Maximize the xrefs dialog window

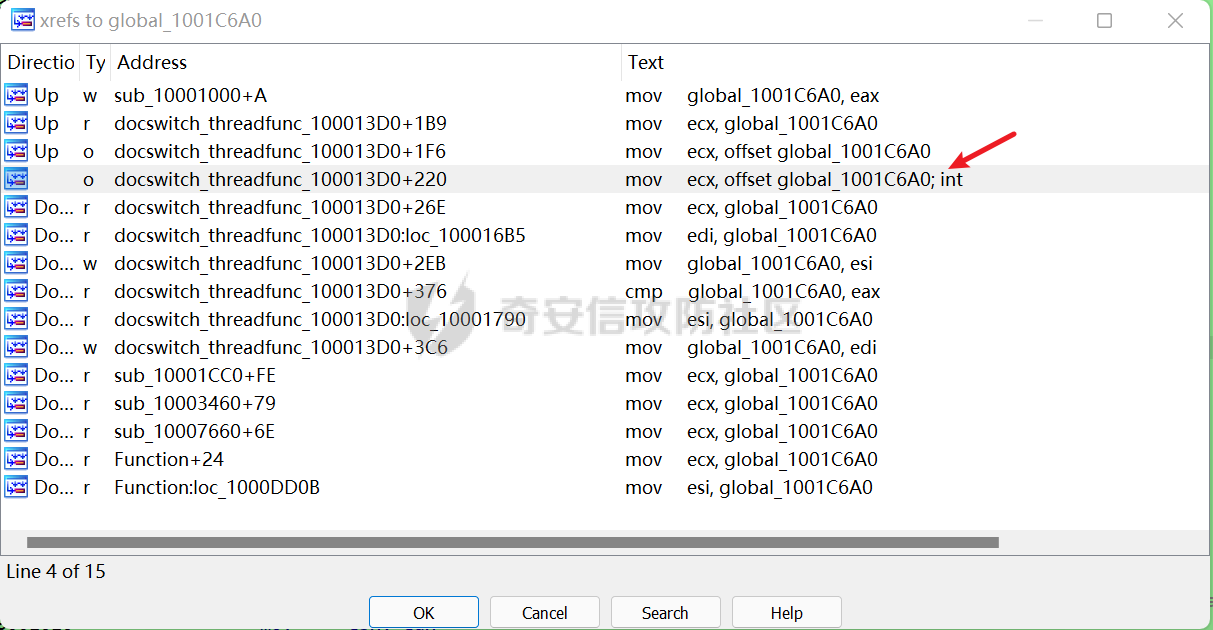pyautogui.click(x=1104, y=20)
